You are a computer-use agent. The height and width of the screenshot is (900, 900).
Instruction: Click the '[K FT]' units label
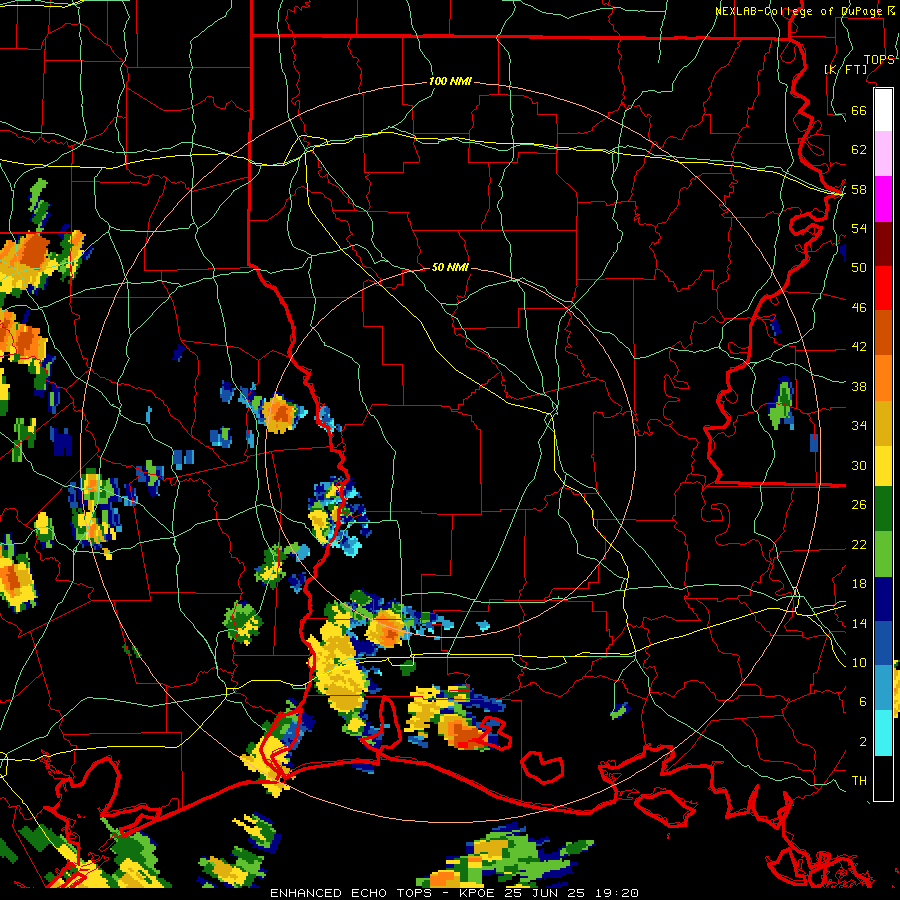846,70
